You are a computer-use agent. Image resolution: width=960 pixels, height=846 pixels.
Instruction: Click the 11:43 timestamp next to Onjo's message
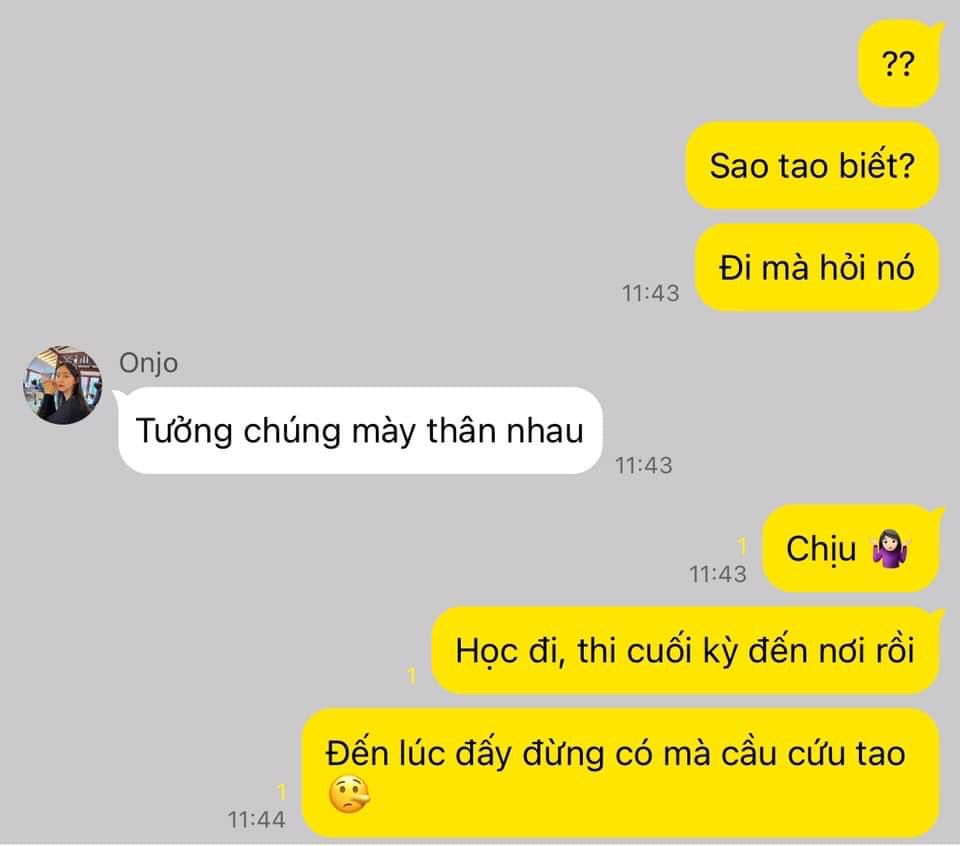[x=643, y=466]
